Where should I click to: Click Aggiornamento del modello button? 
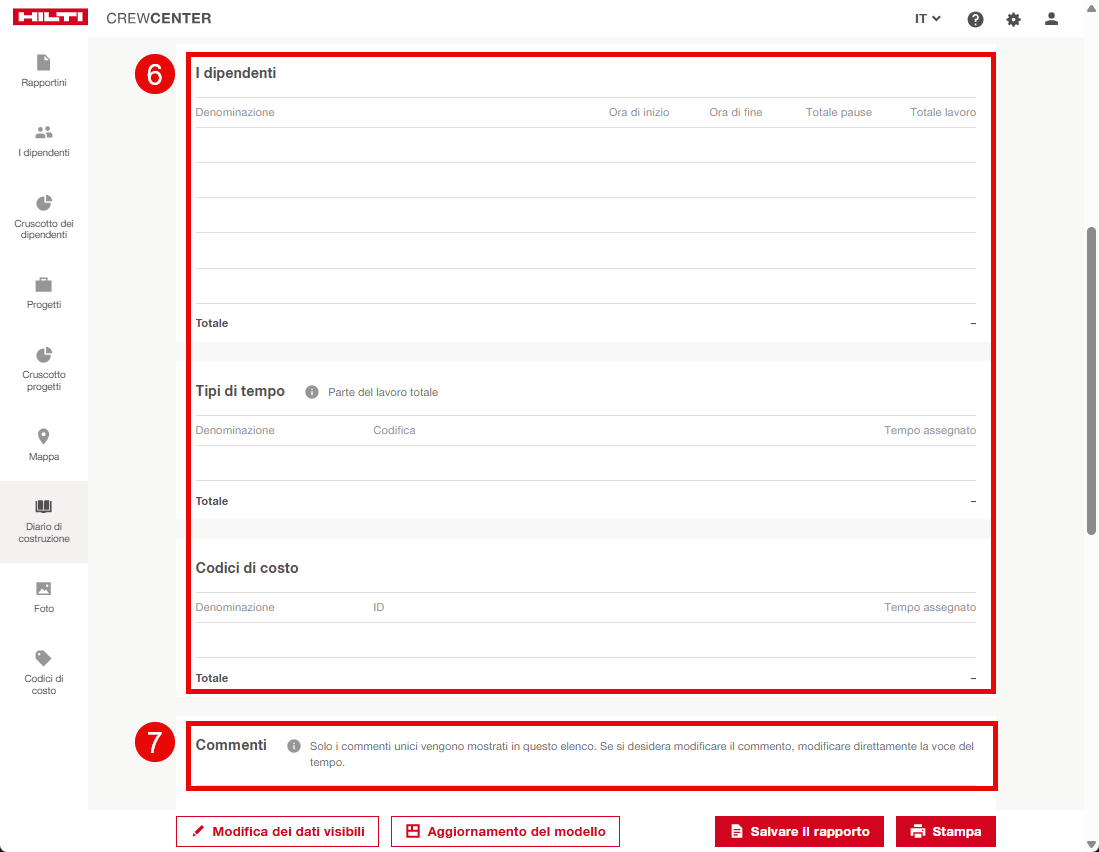(505, 832)
